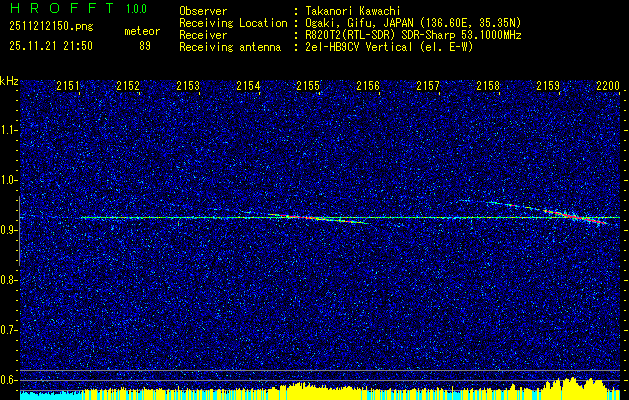Screen dimensions: 629x400
Task: Click the Receiver field label
Action: pyautogui.click(x=203, y=35)
